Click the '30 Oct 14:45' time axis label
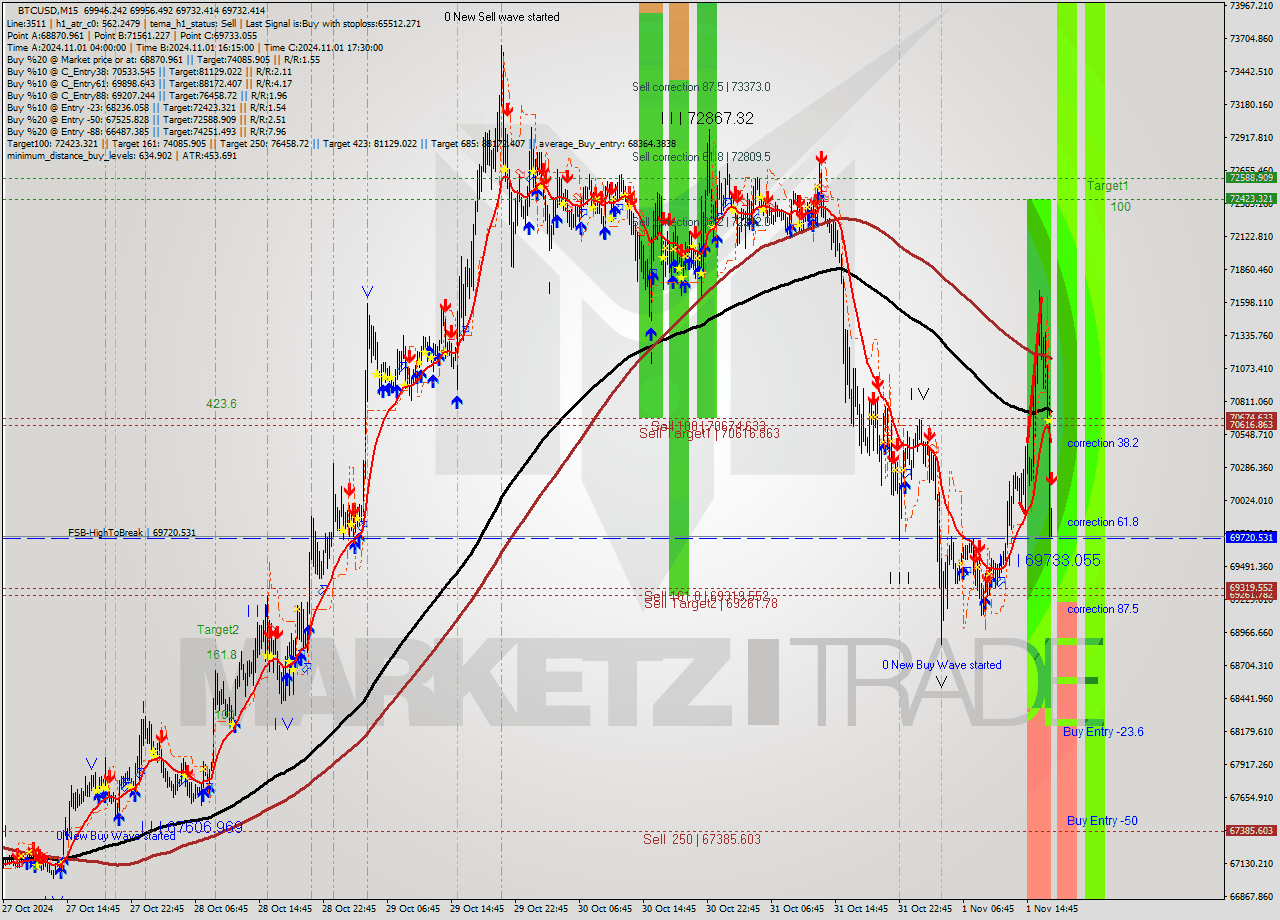 [x=670, y=909]
